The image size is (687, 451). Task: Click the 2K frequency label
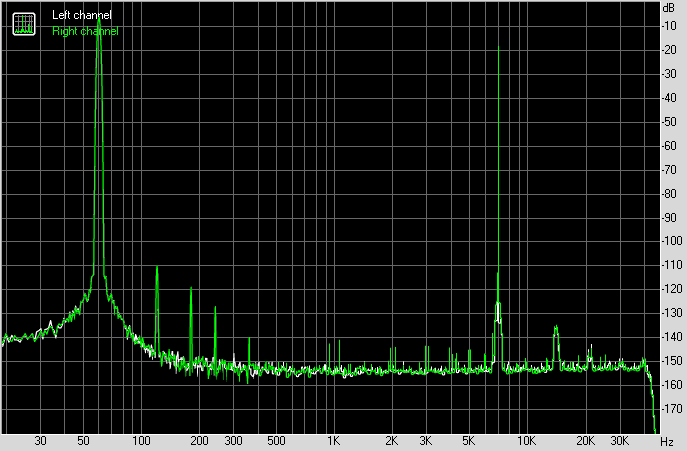pyautogui.click(x=392, y=441)
